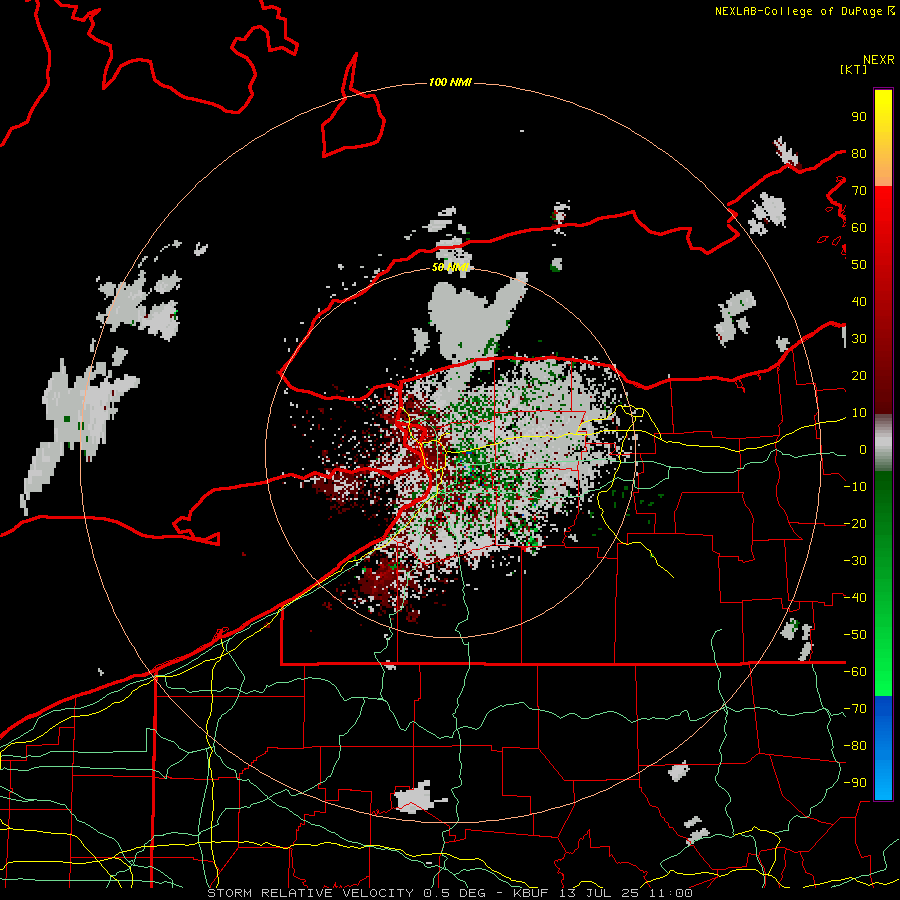
Task: Click the 70 label on the velocity scale
Action: pyautogui.click(x=859, y=191)
